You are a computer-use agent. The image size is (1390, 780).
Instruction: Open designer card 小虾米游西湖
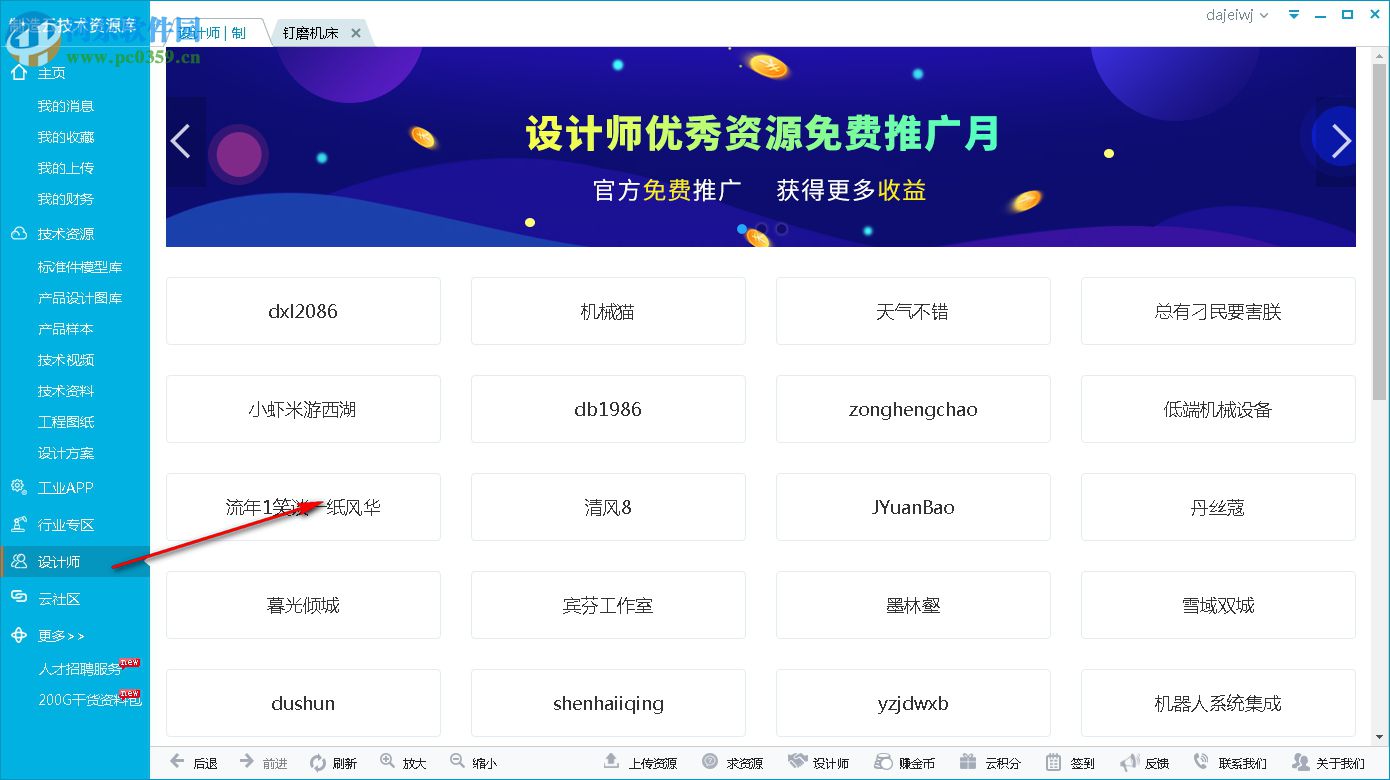pyautogui.click(x=303, y=409)
